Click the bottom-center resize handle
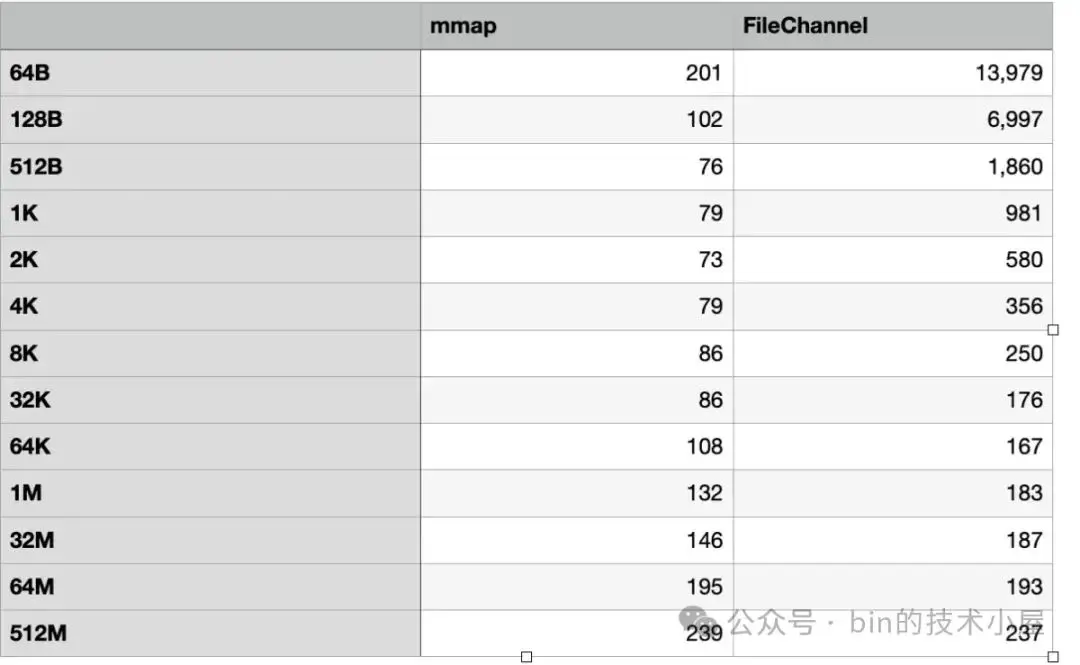The width and height of the screenshot is (1080, 665). (x=527, y=657)
